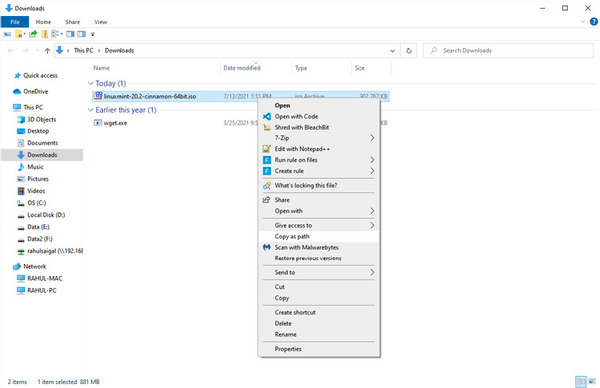The width and height of the screenshot is (600, 388).
Task: Expand the ribbon with the chevron
Action: [x=583, y=22]
